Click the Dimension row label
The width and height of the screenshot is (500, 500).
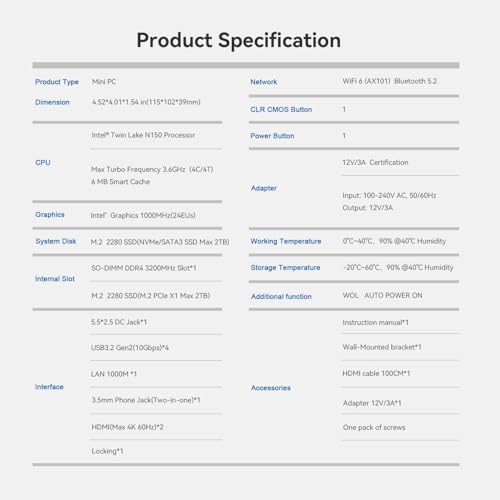click(52, 102)
